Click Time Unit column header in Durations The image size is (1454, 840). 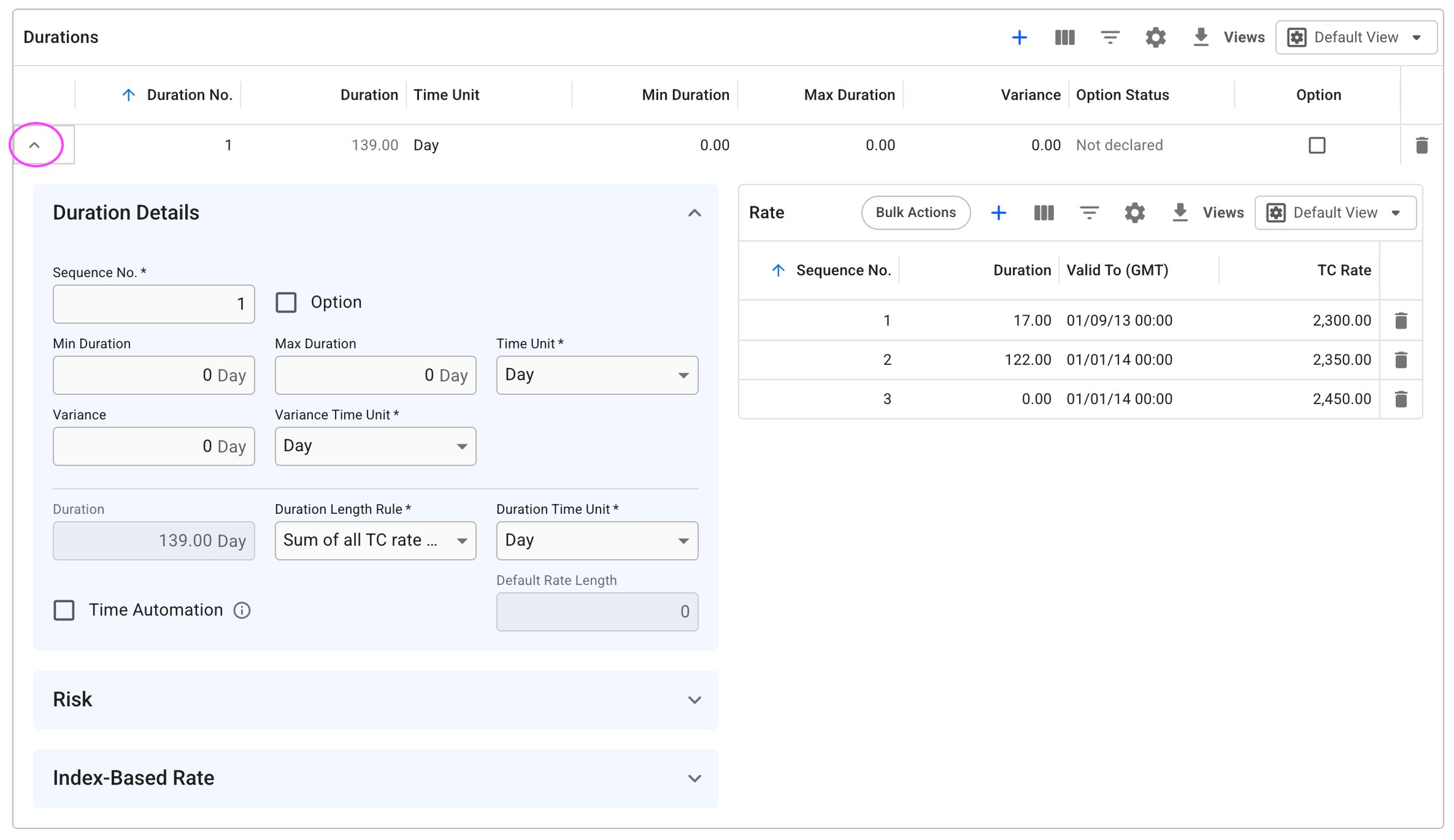[446, 95]
